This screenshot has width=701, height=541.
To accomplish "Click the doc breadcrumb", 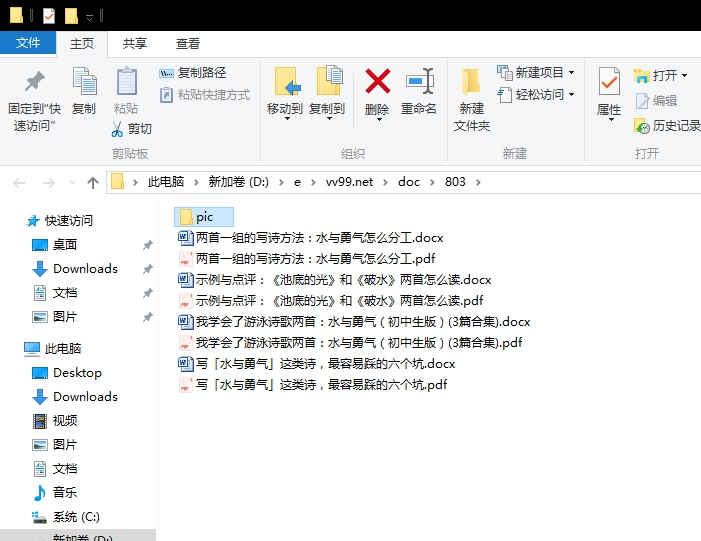I will click(409, 182).
